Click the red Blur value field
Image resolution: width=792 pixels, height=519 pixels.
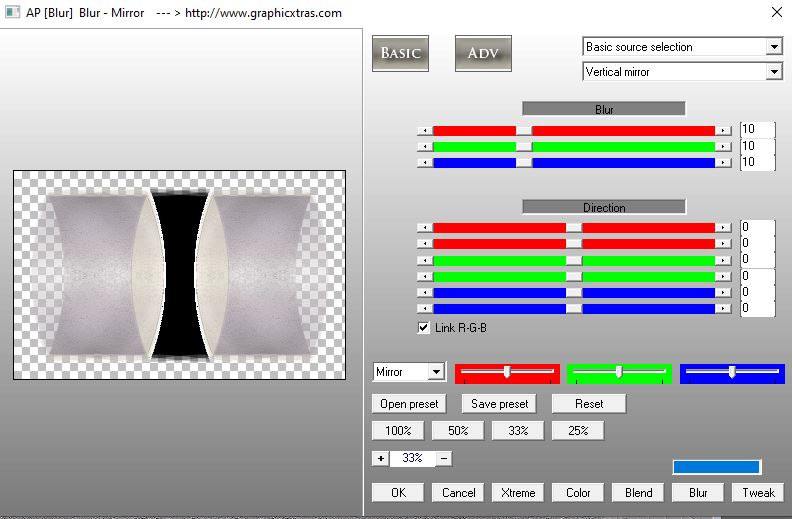pyautogui.click(x=757, y=129)
